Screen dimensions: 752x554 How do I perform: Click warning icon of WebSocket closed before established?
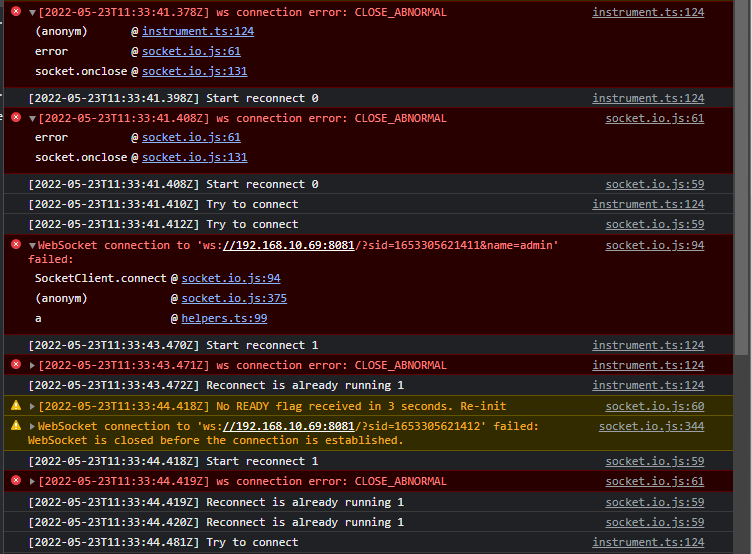[x=16, y=425]
